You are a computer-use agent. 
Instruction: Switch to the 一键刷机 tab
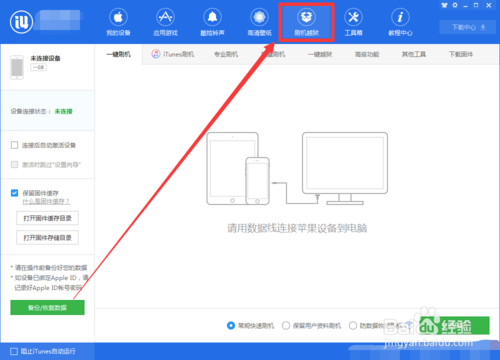[119, 54]
